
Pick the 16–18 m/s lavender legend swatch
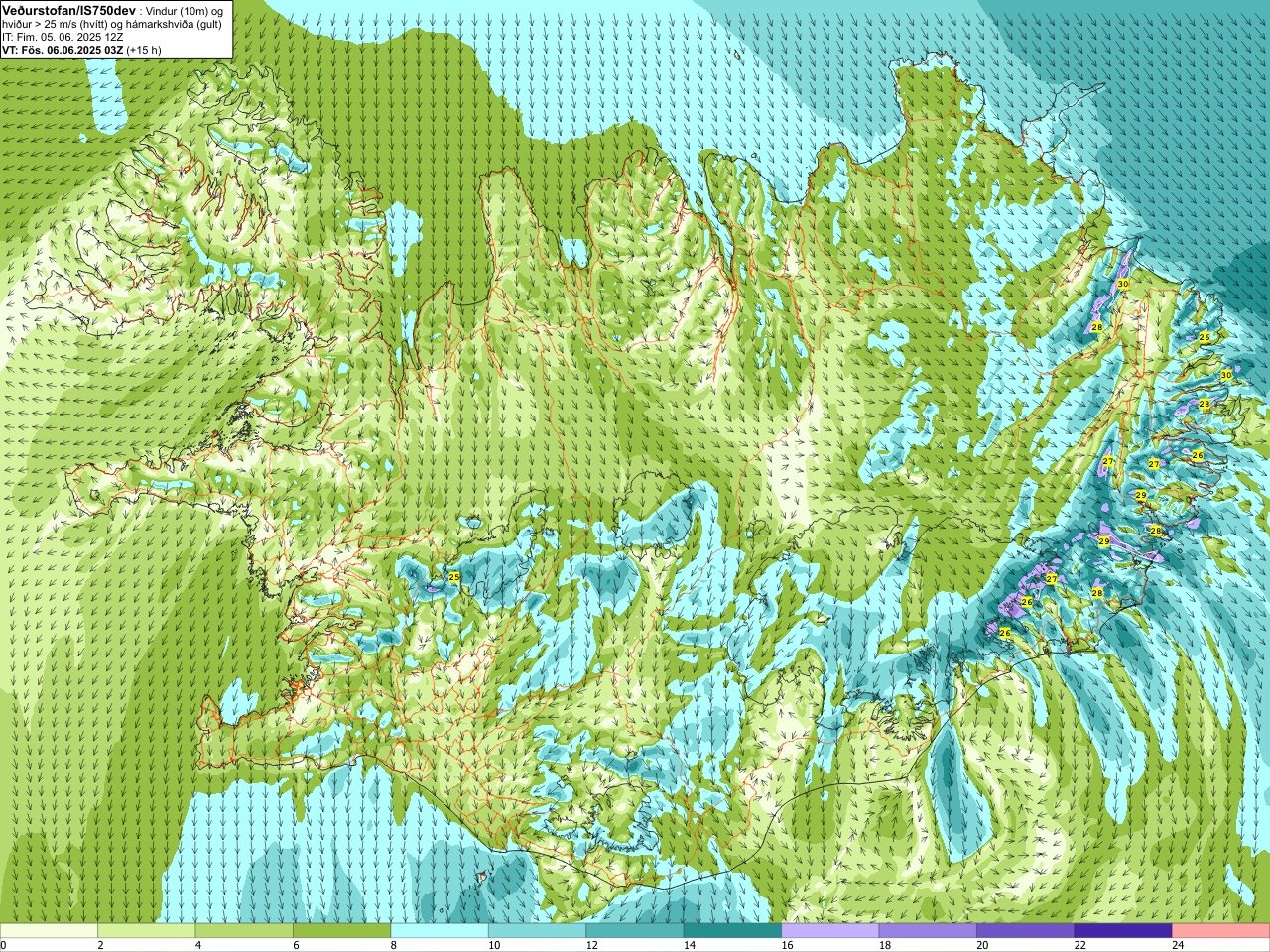pos(830,931)
